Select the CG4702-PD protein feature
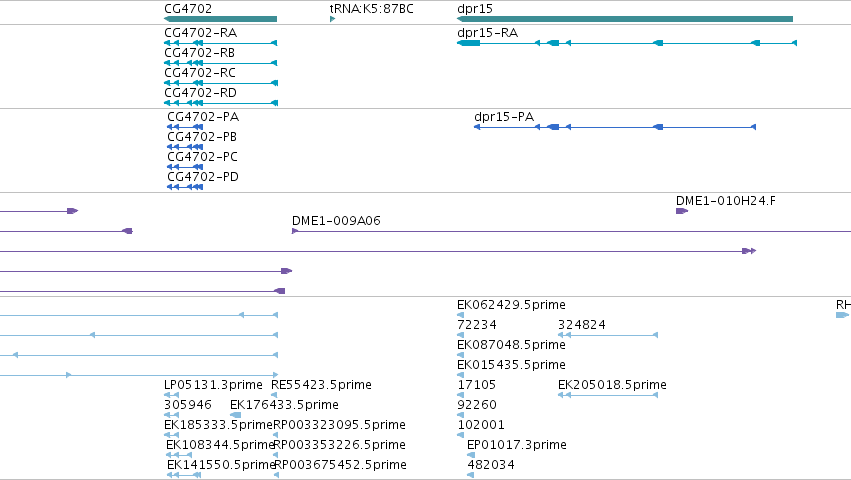 (x=185, y=187)
